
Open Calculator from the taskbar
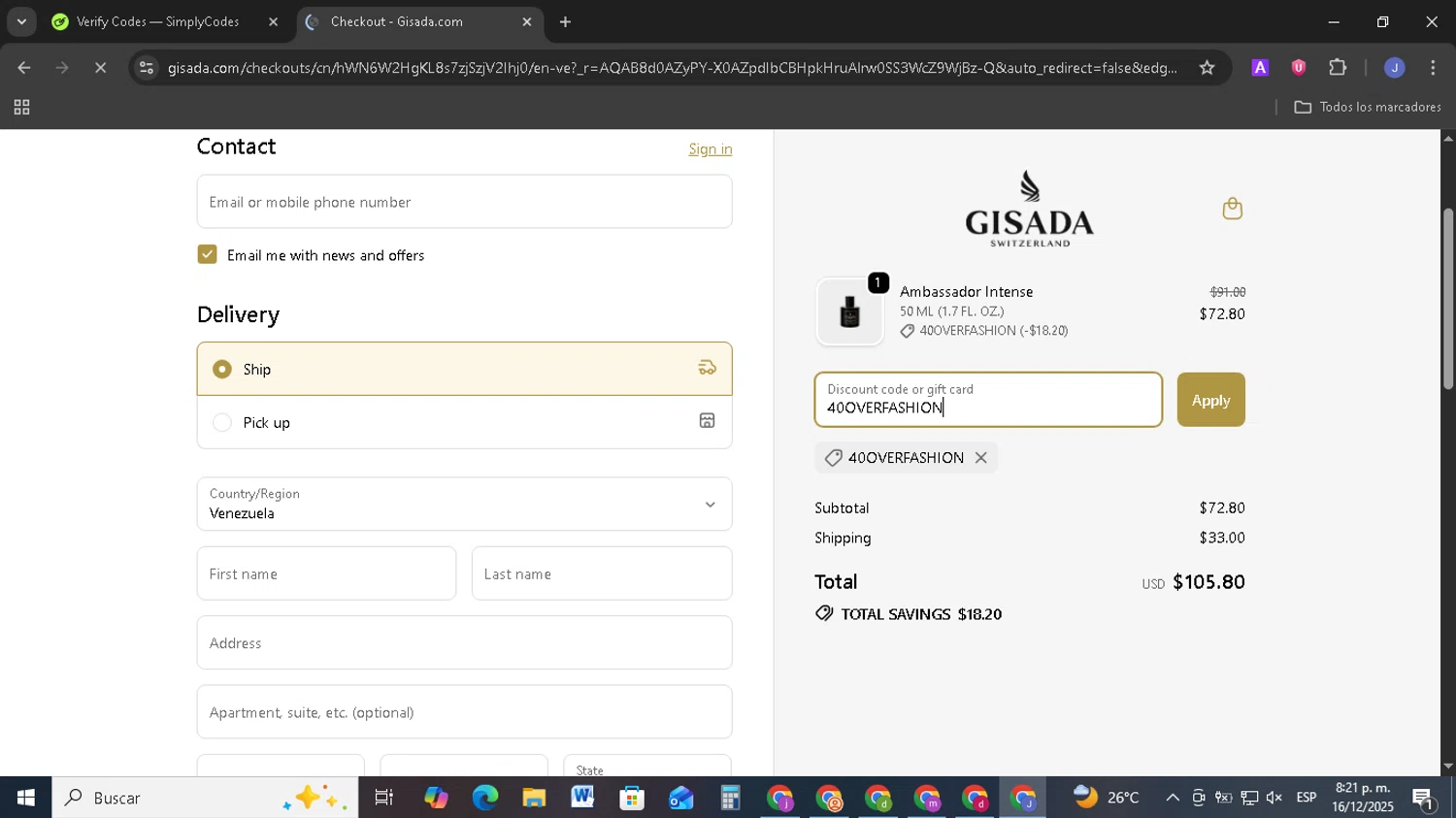(x=730, y=798)
